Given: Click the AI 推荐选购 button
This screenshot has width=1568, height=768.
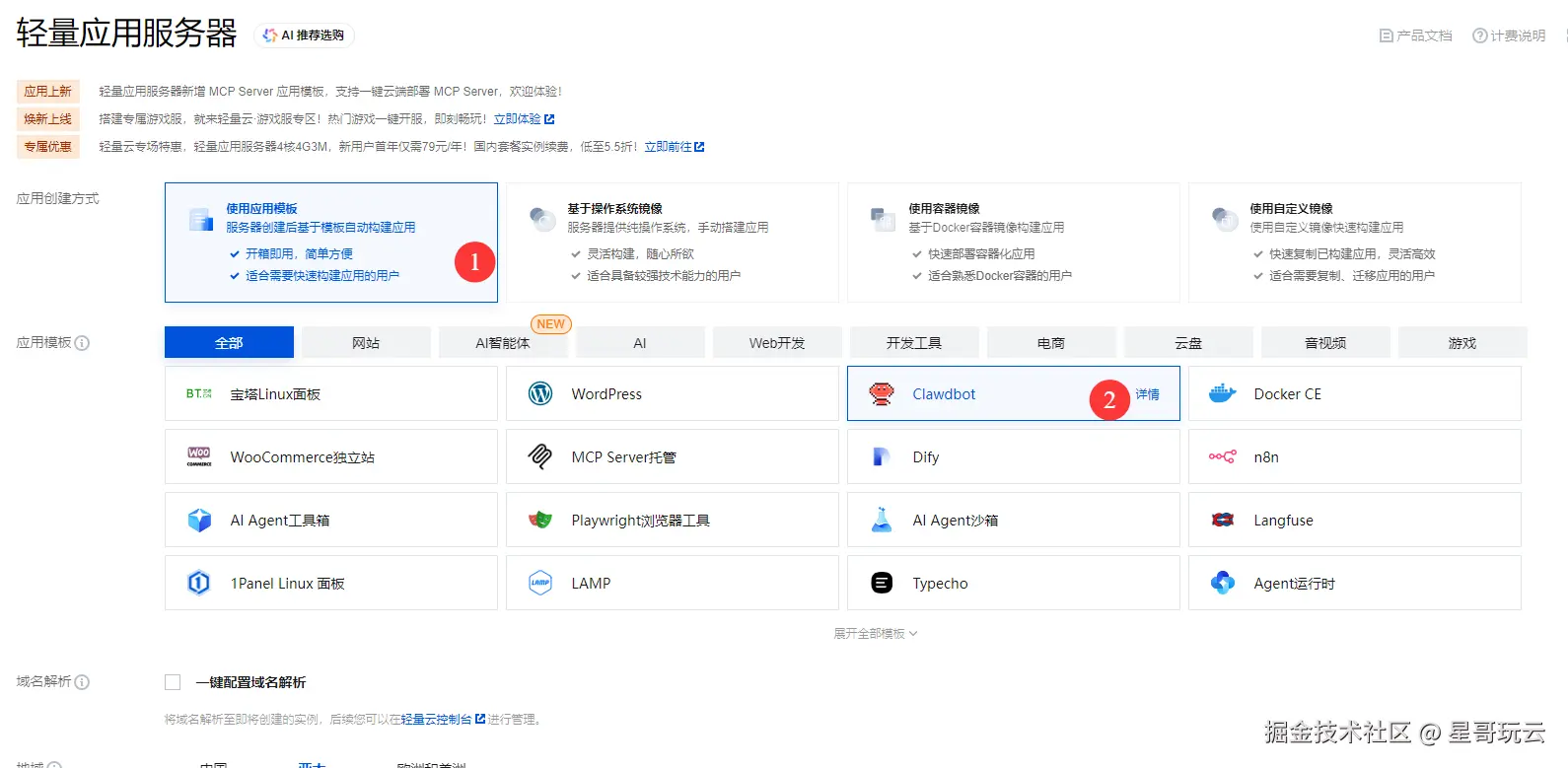Looking at the screenshot, I should 304,35.
